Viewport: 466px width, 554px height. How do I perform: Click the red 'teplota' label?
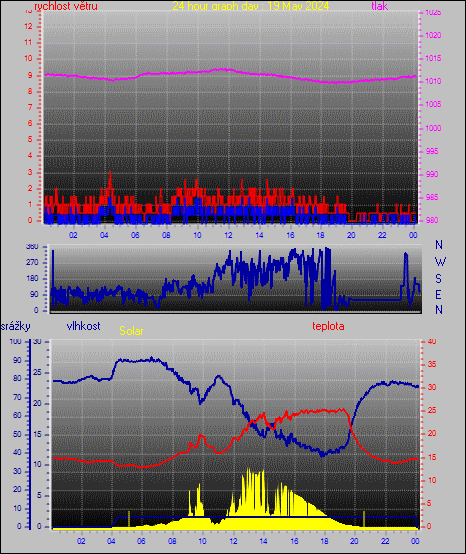[328, 326]
